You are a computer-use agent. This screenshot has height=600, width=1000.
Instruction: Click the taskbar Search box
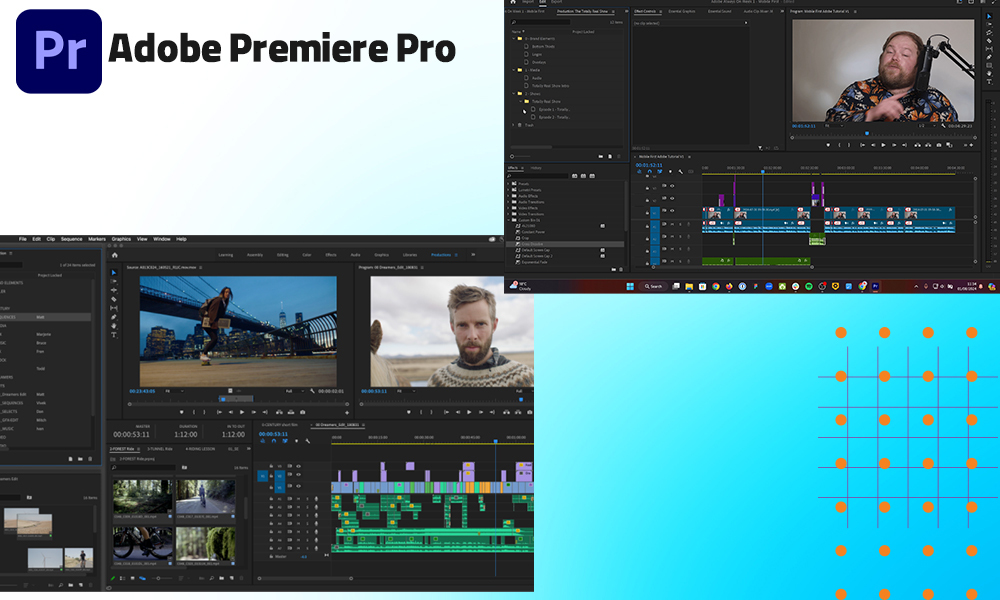click(653, 287)
